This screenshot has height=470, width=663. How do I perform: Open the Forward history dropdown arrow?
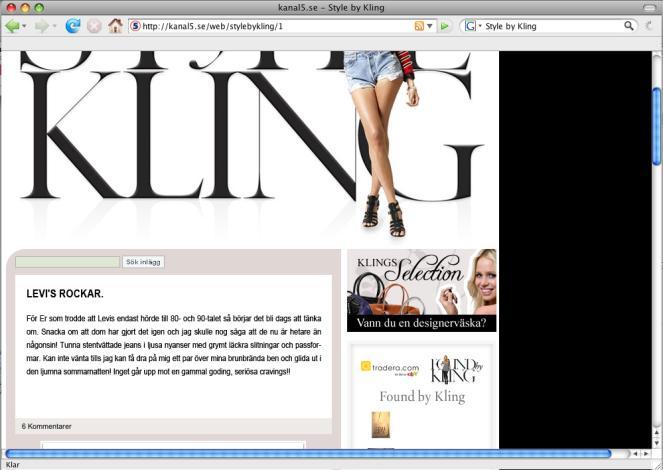point(55,26)
